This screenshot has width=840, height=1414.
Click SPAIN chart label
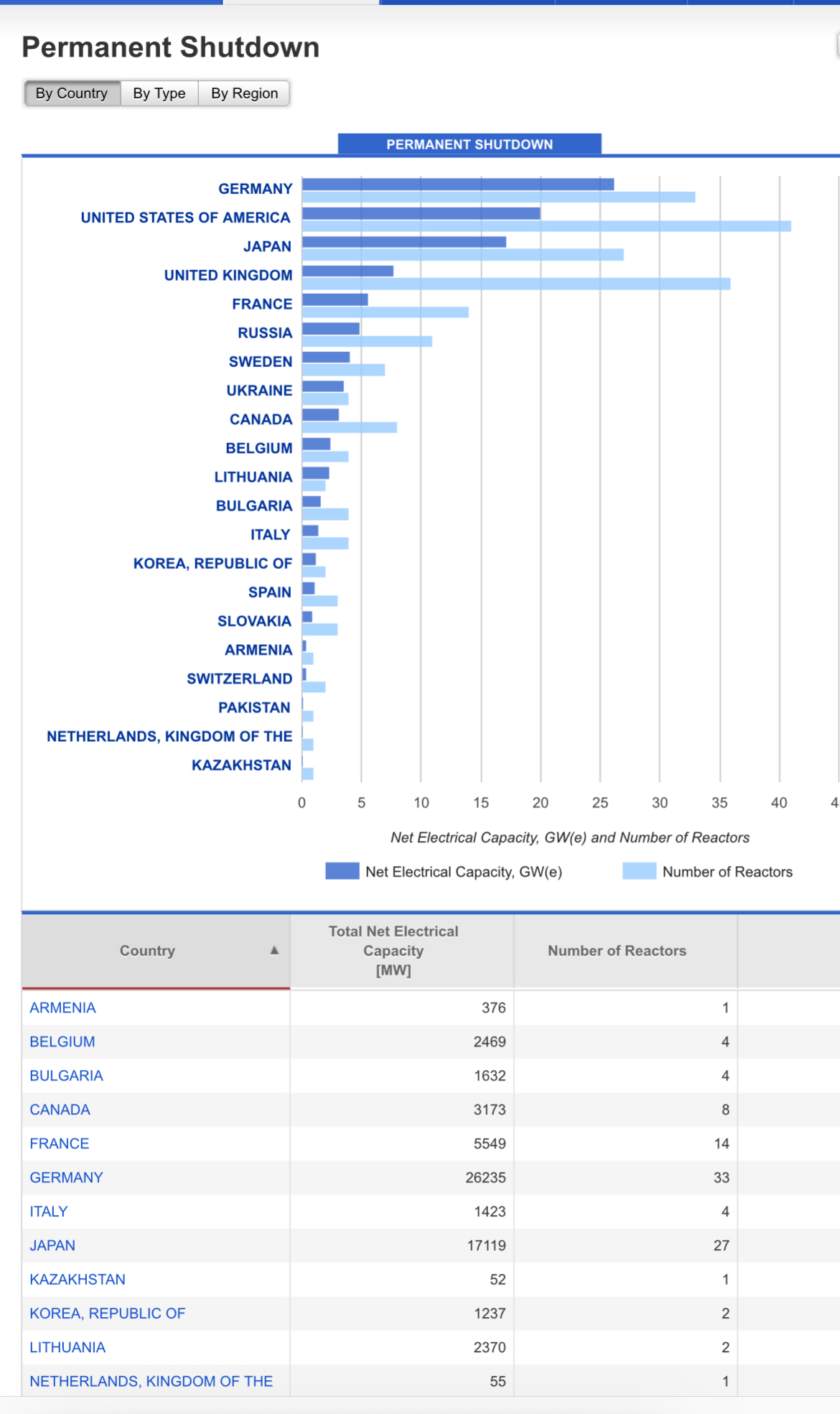[270, 592]
